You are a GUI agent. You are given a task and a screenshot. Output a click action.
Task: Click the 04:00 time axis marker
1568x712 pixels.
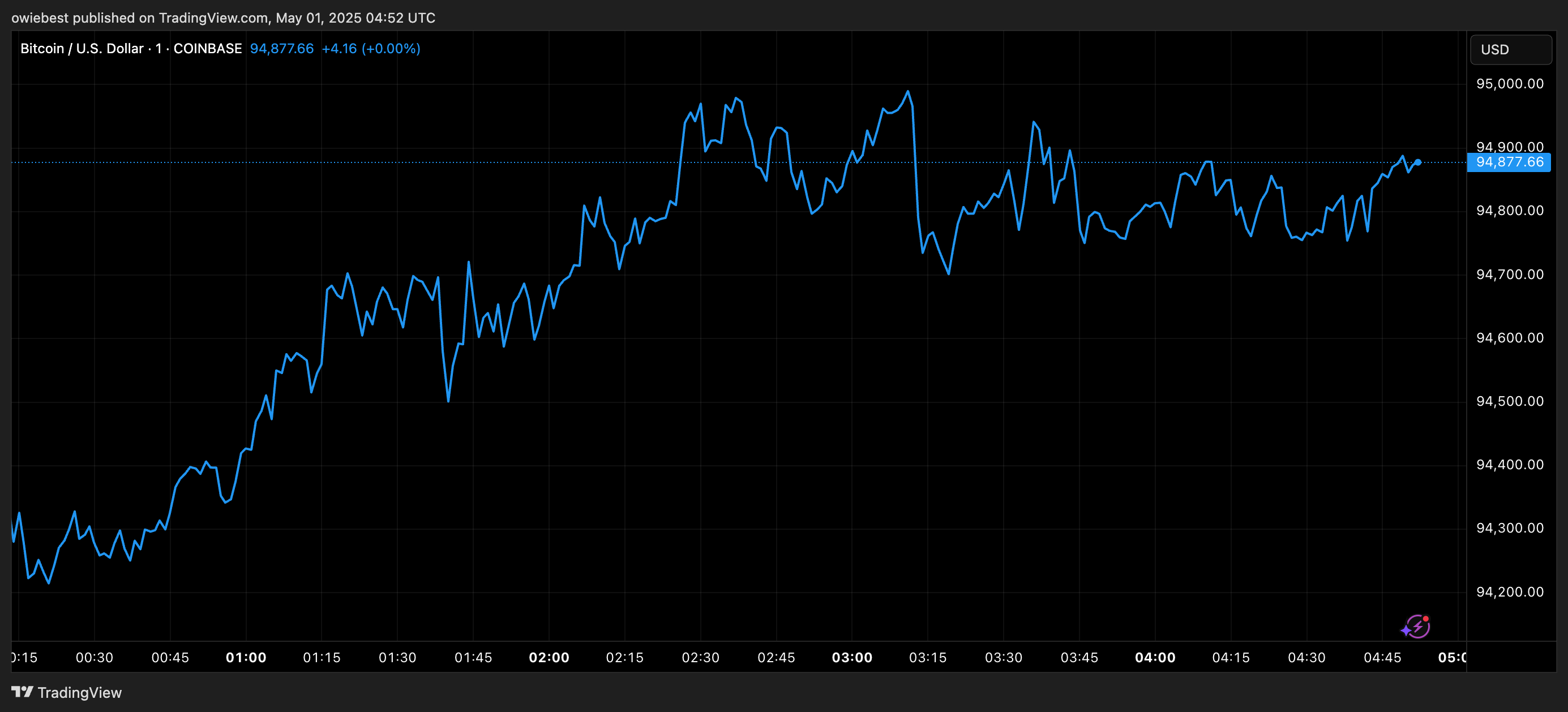tap(1155, 657)
